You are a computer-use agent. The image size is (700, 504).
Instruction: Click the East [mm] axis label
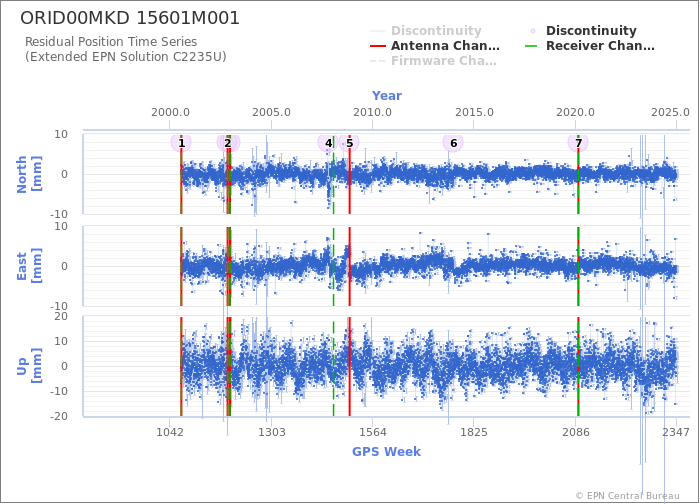pyautogui.click(x=29, y=266)
